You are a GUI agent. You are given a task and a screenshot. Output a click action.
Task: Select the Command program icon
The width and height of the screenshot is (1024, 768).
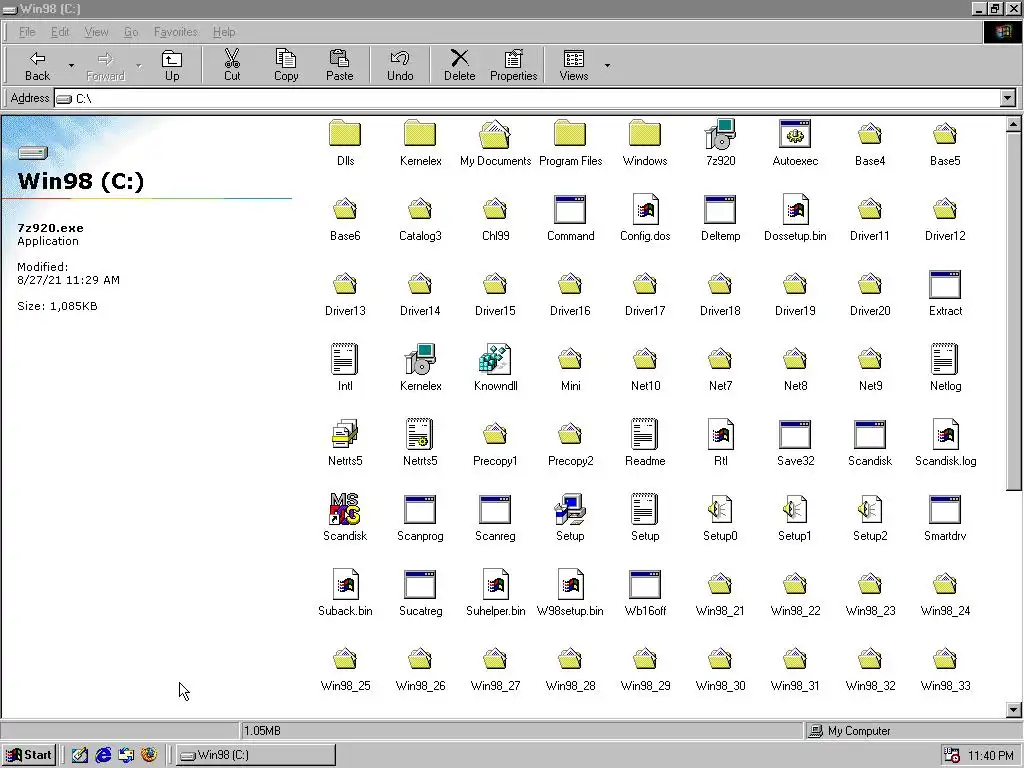(x=570, y=209)
